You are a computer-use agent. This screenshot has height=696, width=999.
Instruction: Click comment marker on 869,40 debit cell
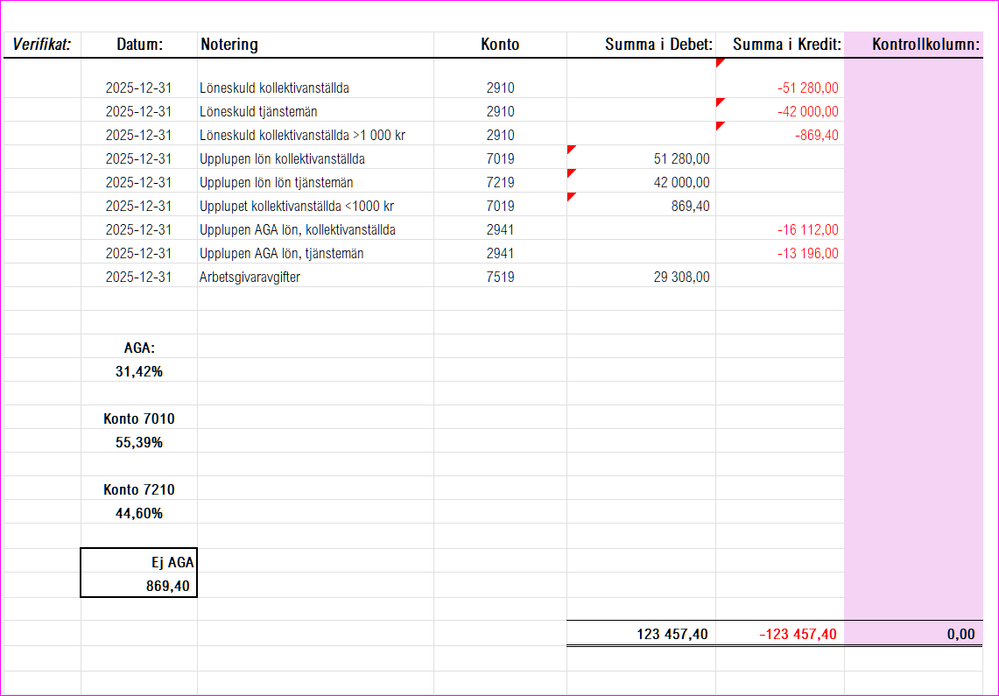pos(571,196)
